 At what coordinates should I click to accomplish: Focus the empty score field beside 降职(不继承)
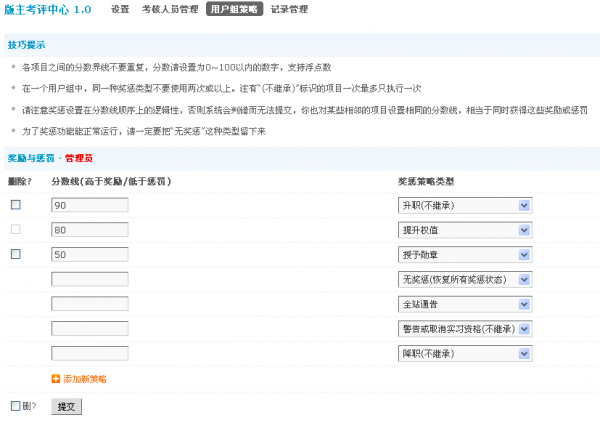point(90,353)
